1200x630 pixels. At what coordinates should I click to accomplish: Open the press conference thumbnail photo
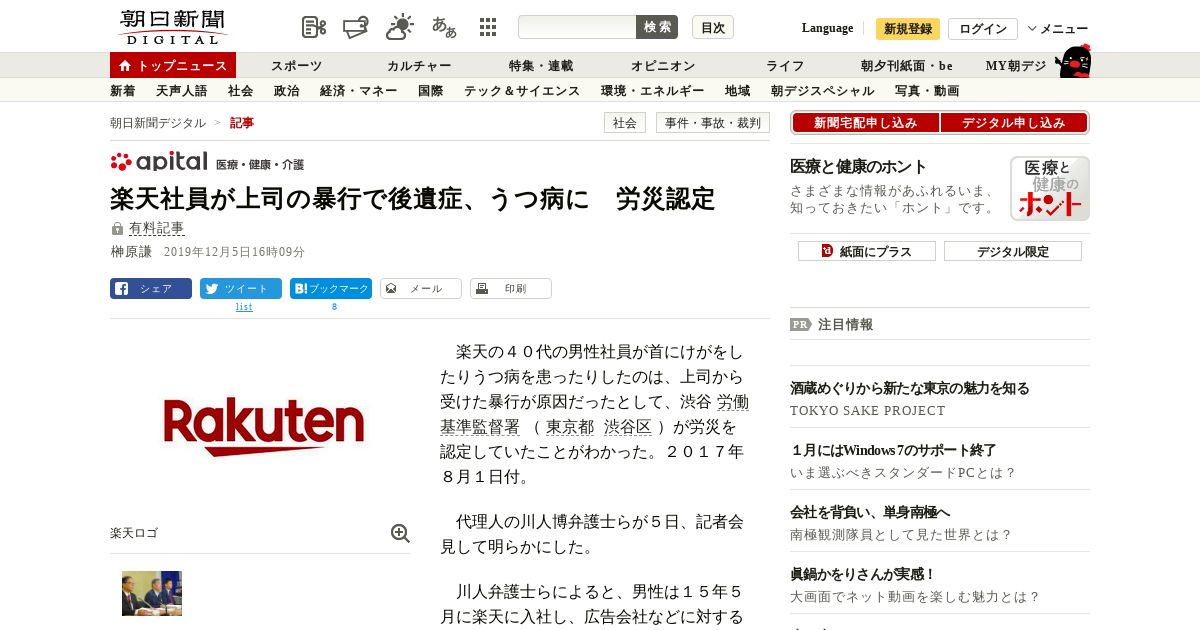coord(152,593)
